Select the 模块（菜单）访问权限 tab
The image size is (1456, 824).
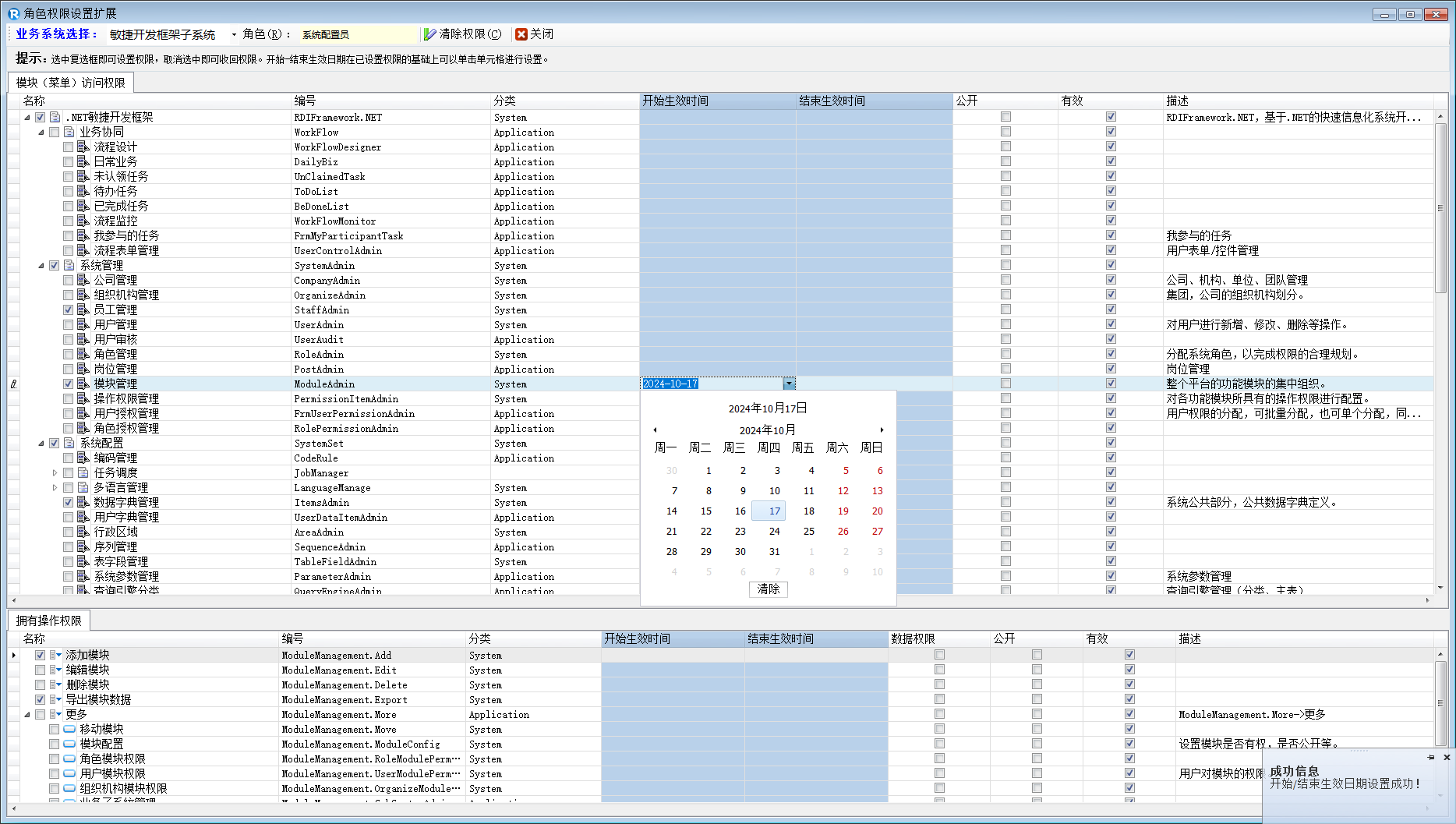click(70, 83)
